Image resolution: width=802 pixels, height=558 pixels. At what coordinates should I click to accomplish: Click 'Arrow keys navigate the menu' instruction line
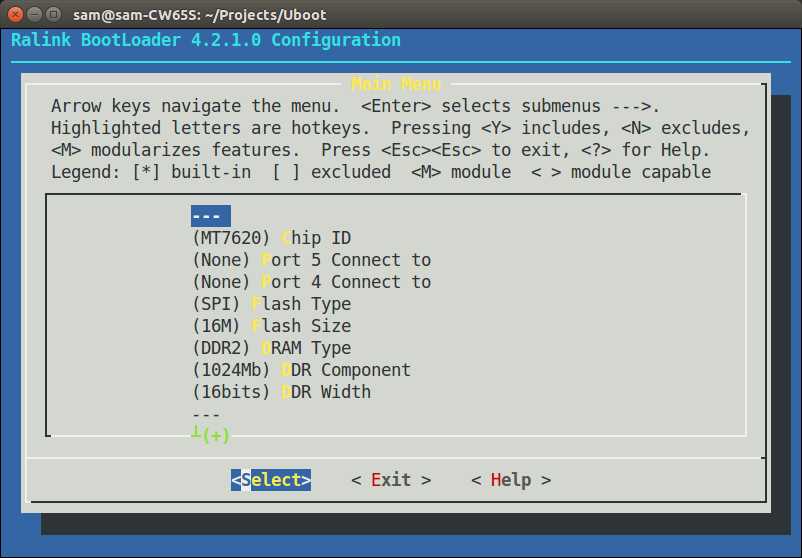tap(355, 106)
